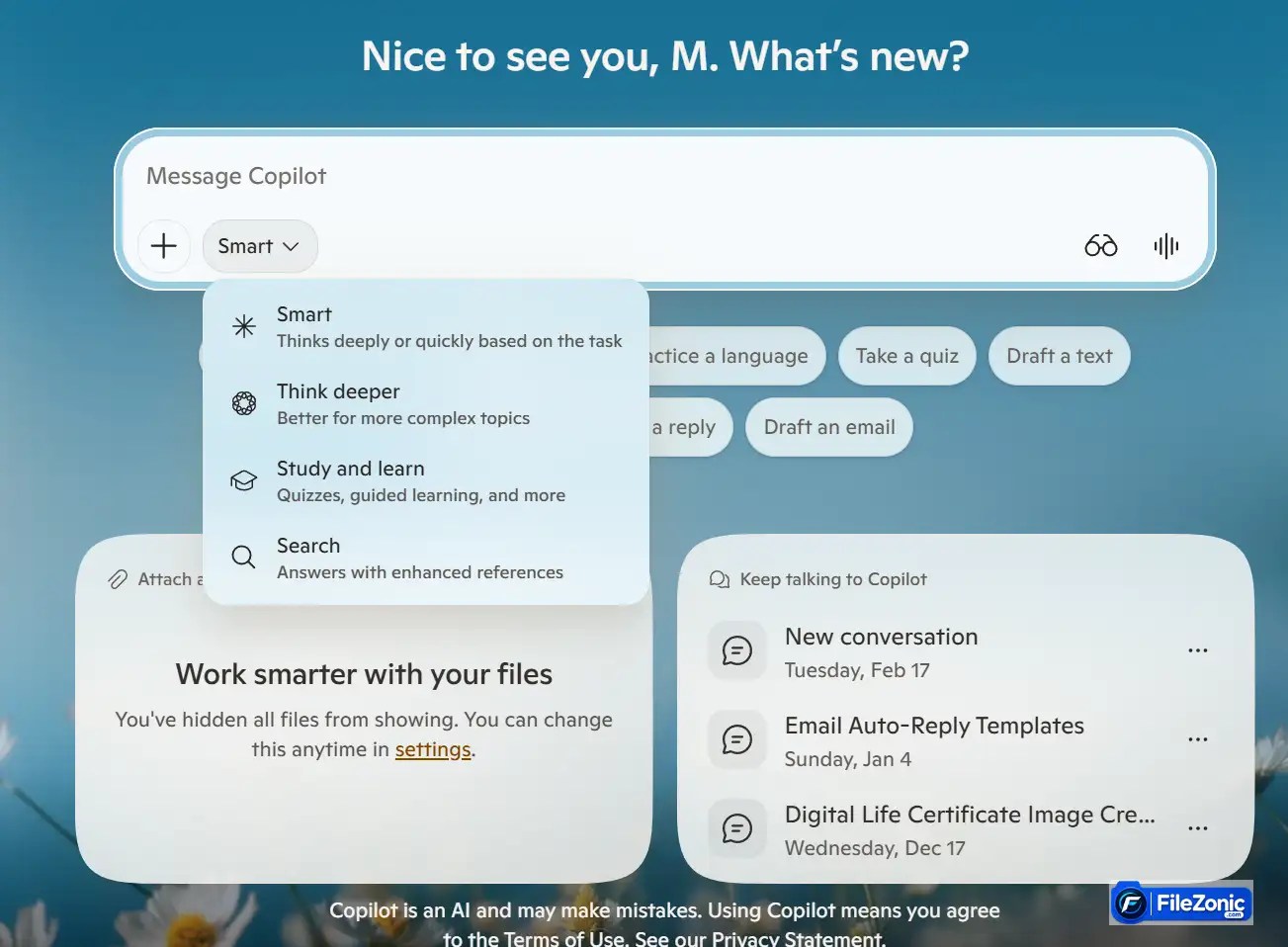This screenshot has width=1288, height=947.
Task: Click the Draft an email suggestion
Action: [829, 427]
